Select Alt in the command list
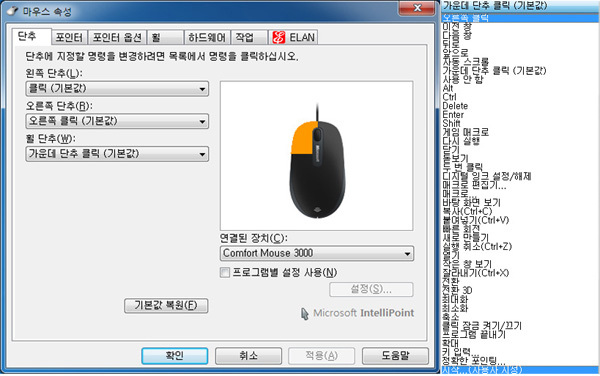The image size is (600, 376). tap(448, 88)
